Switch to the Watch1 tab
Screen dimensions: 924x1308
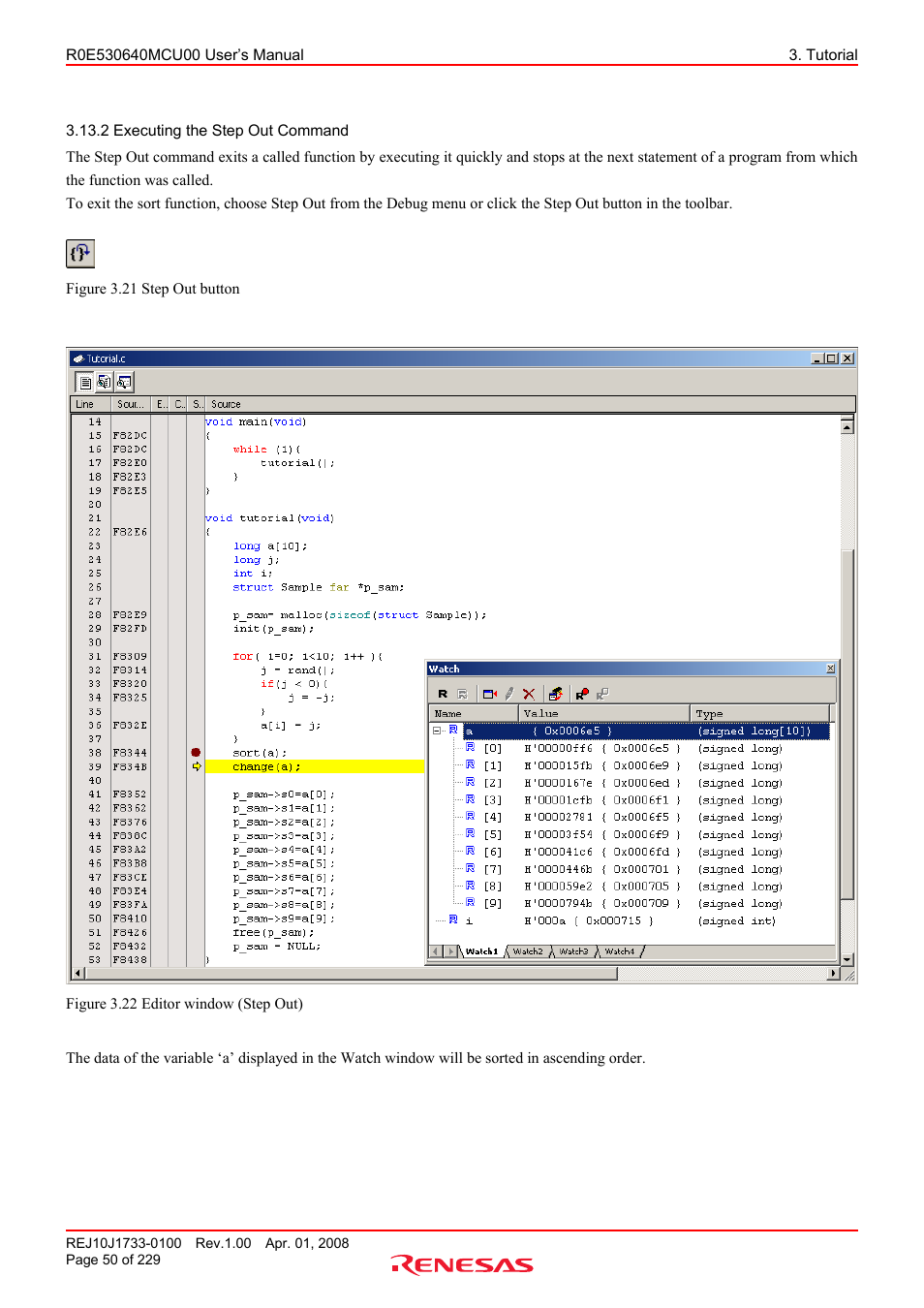481,951
